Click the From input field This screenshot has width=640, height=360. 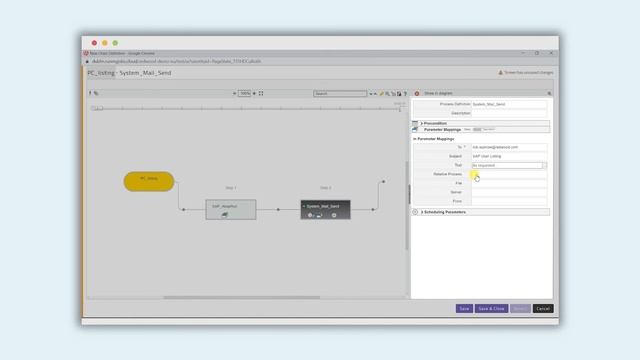pyautogui.click(x=509, y=201)
